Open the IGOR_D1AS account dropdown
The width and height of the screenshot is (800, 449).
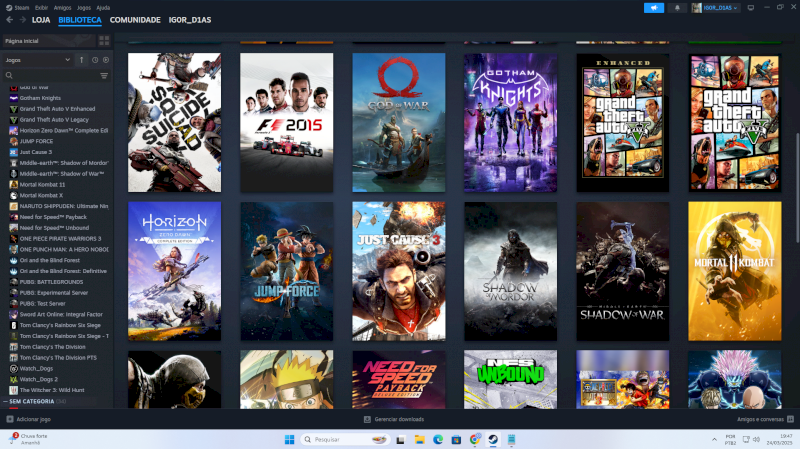[715, 8]
